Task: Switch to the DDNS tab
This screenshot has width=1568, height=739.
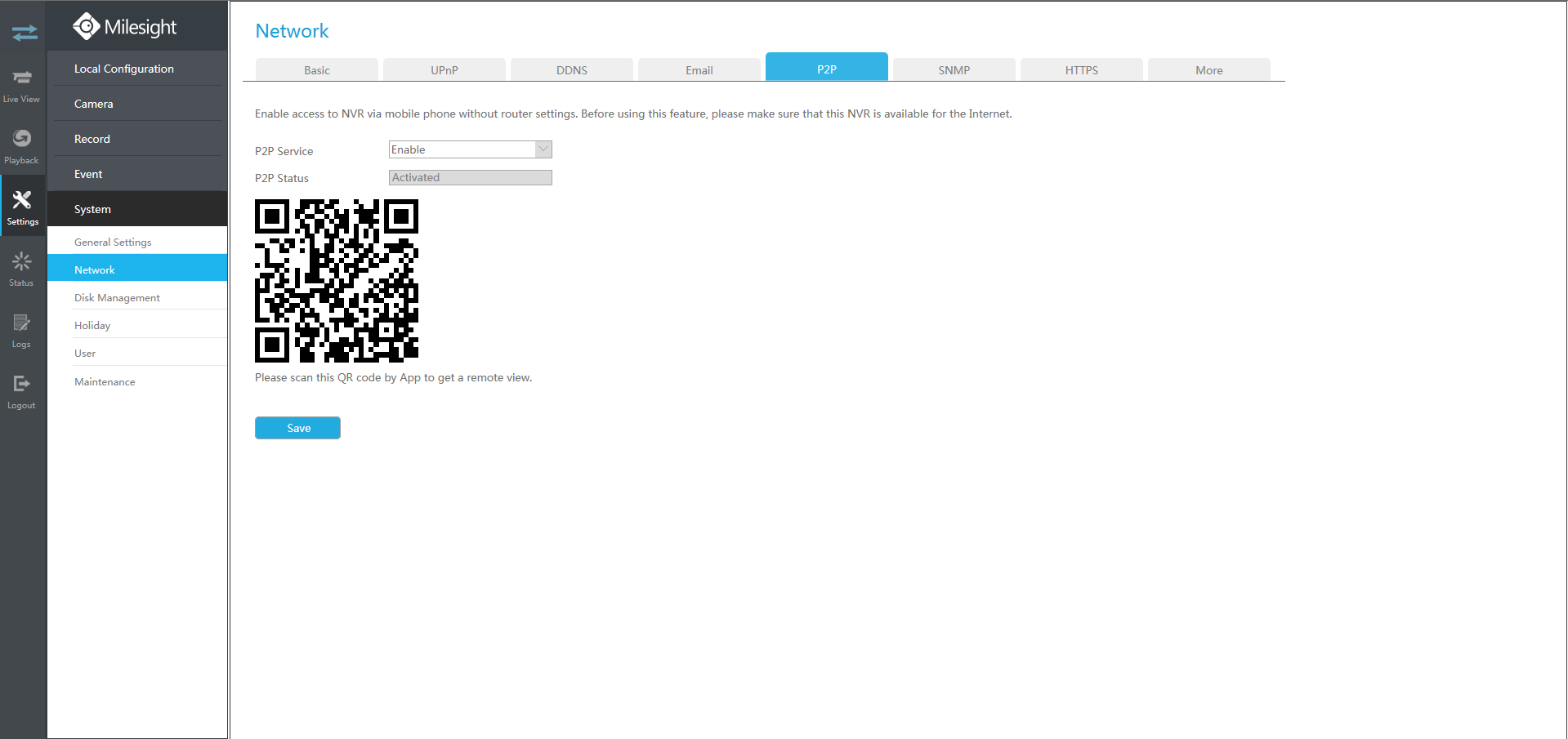Action: pyautogui.click(x=572, y=69)
